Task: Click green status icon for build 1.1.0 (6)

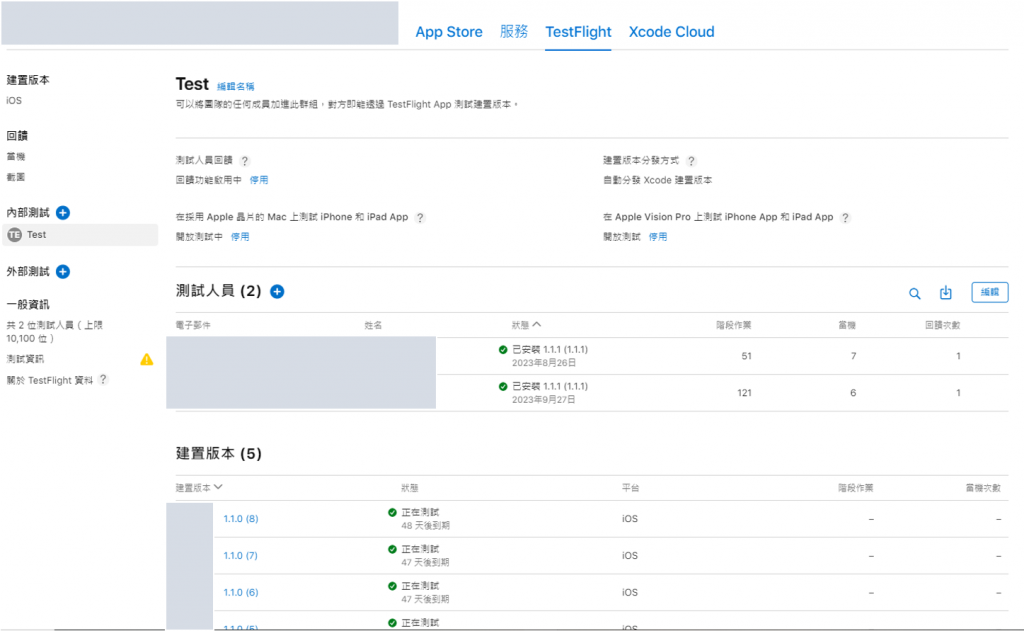Action: click(392, 586)
